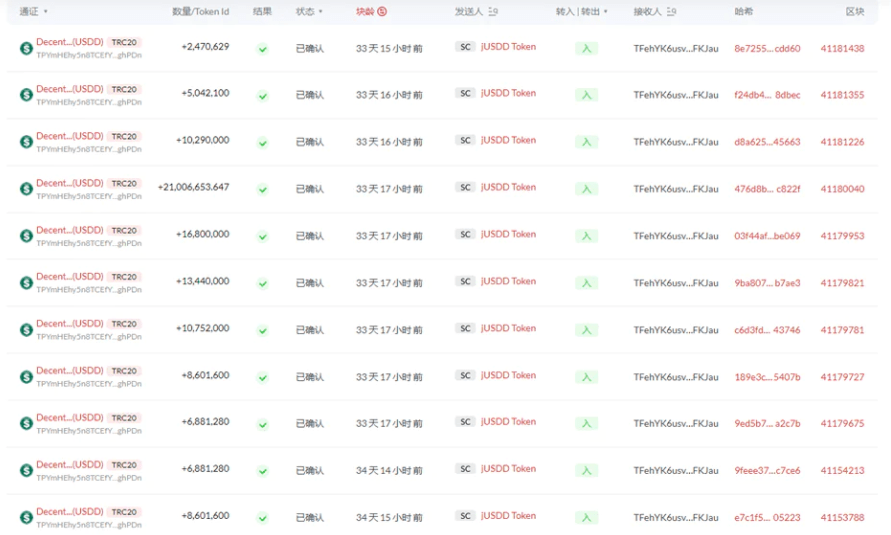Open block number 41180040
This screenshot has height=535, width=891.
pyautogui.click(x=842, y=189)
